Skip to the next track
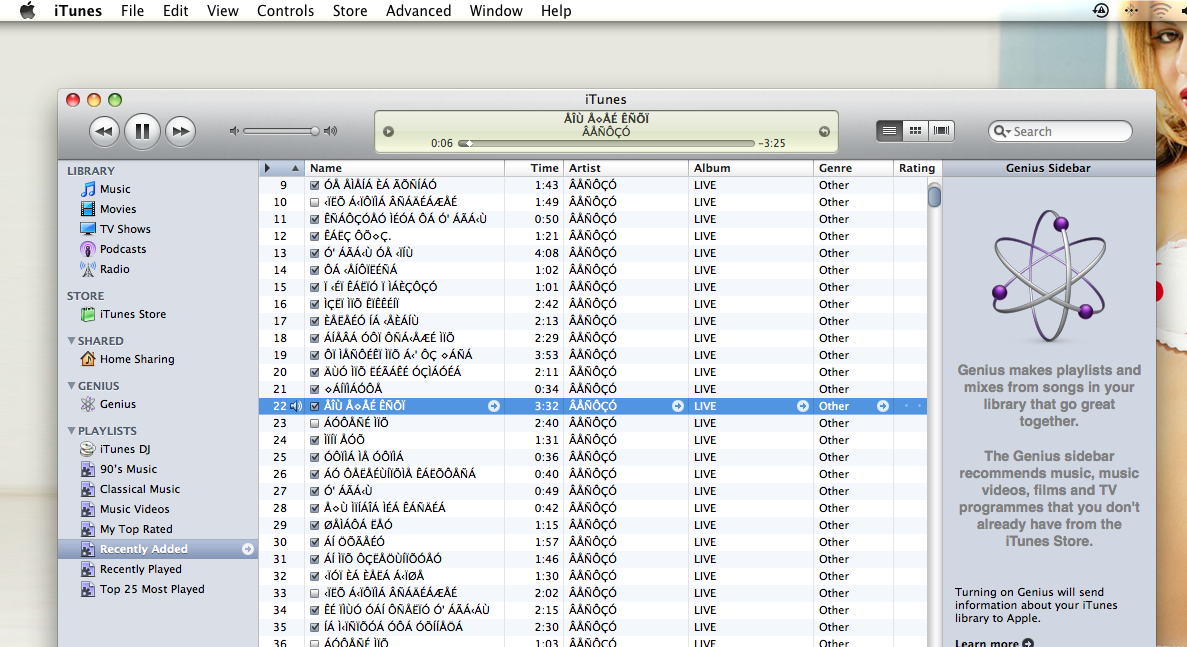The width and height of the screenshot is (1187, 647). click(180, 131)
